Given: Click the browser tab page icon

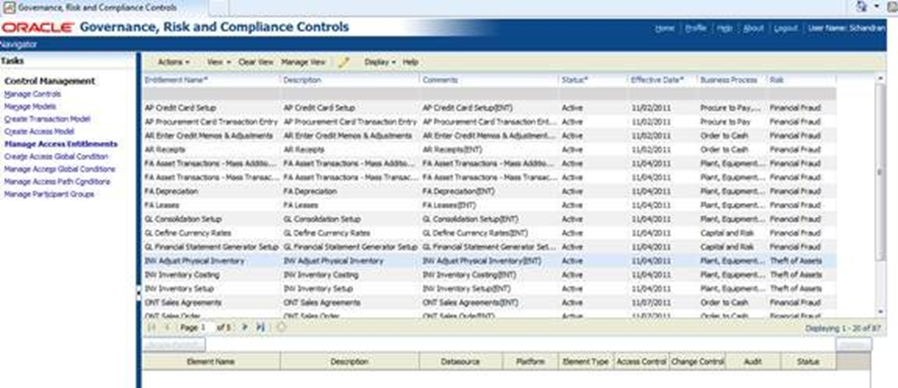Looking at the screenshot, I should point(9,7).
